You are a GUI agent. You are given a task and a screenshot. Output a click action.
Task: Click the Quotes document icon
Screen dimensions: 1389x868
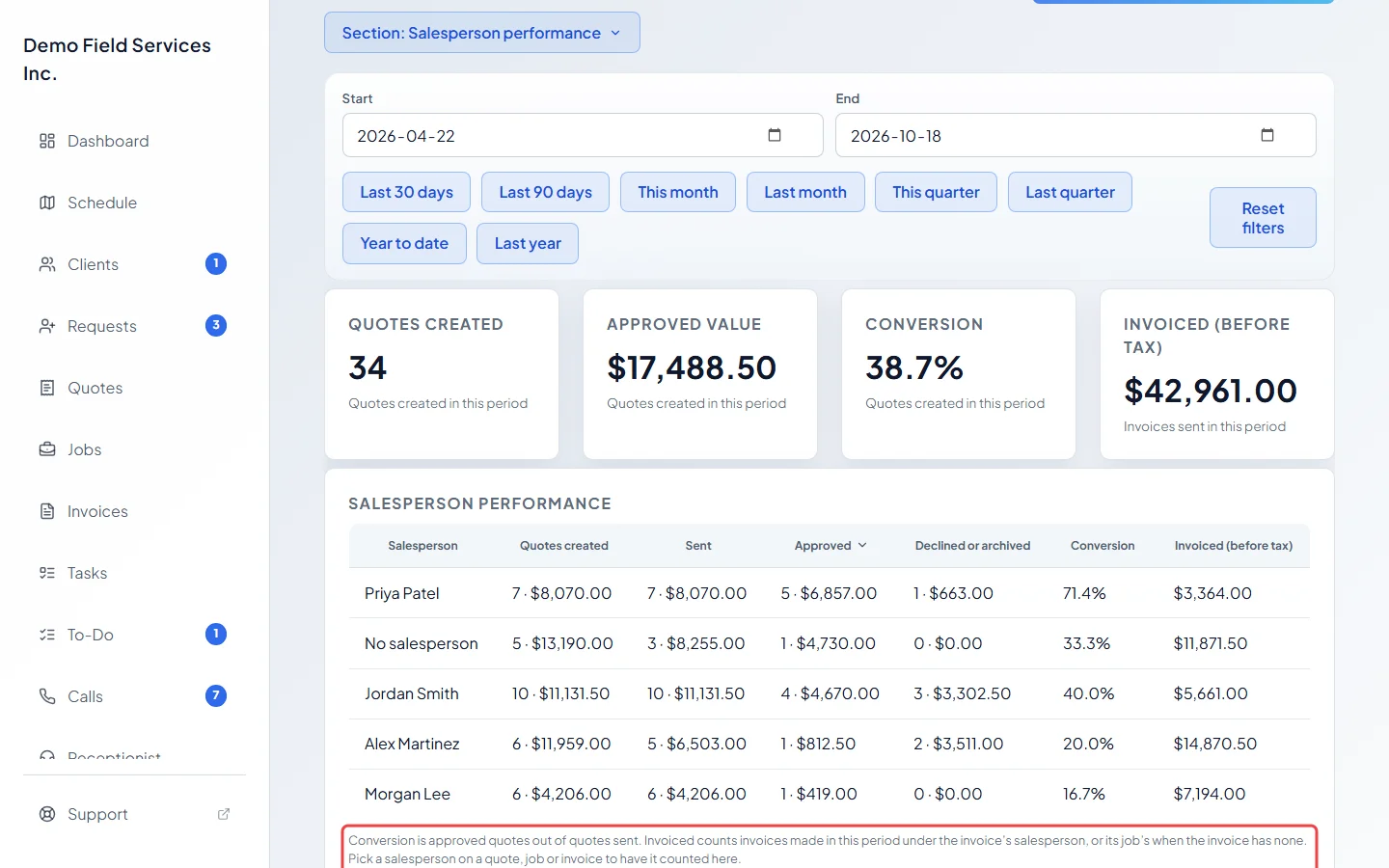pos(47,388)
